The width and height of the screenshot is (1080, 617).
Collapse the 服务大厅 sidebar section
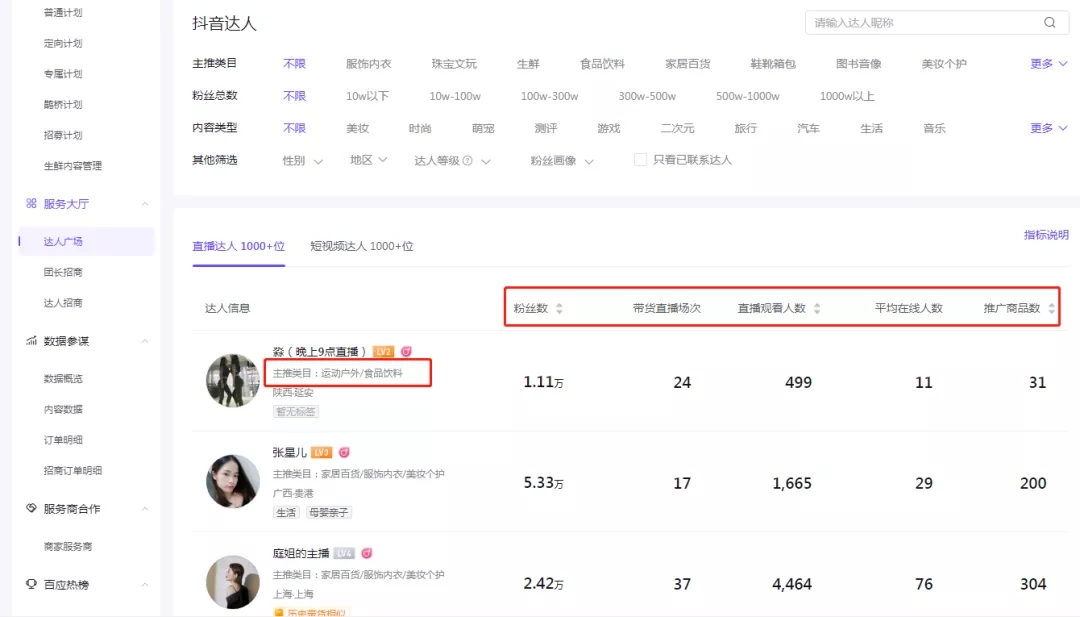[x=145, y=204]
